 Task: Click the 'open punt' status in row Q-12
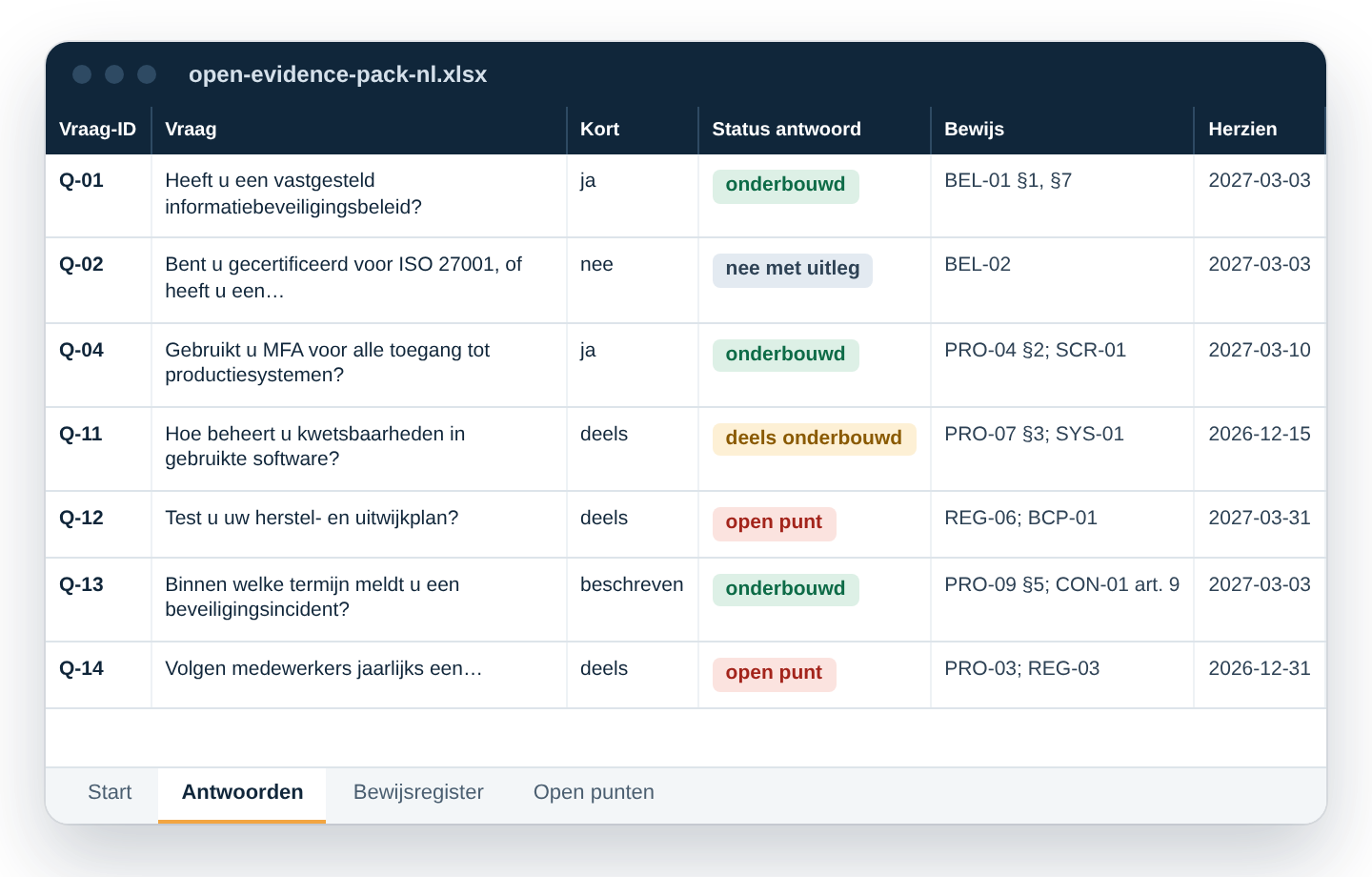(x=774, y=523)
